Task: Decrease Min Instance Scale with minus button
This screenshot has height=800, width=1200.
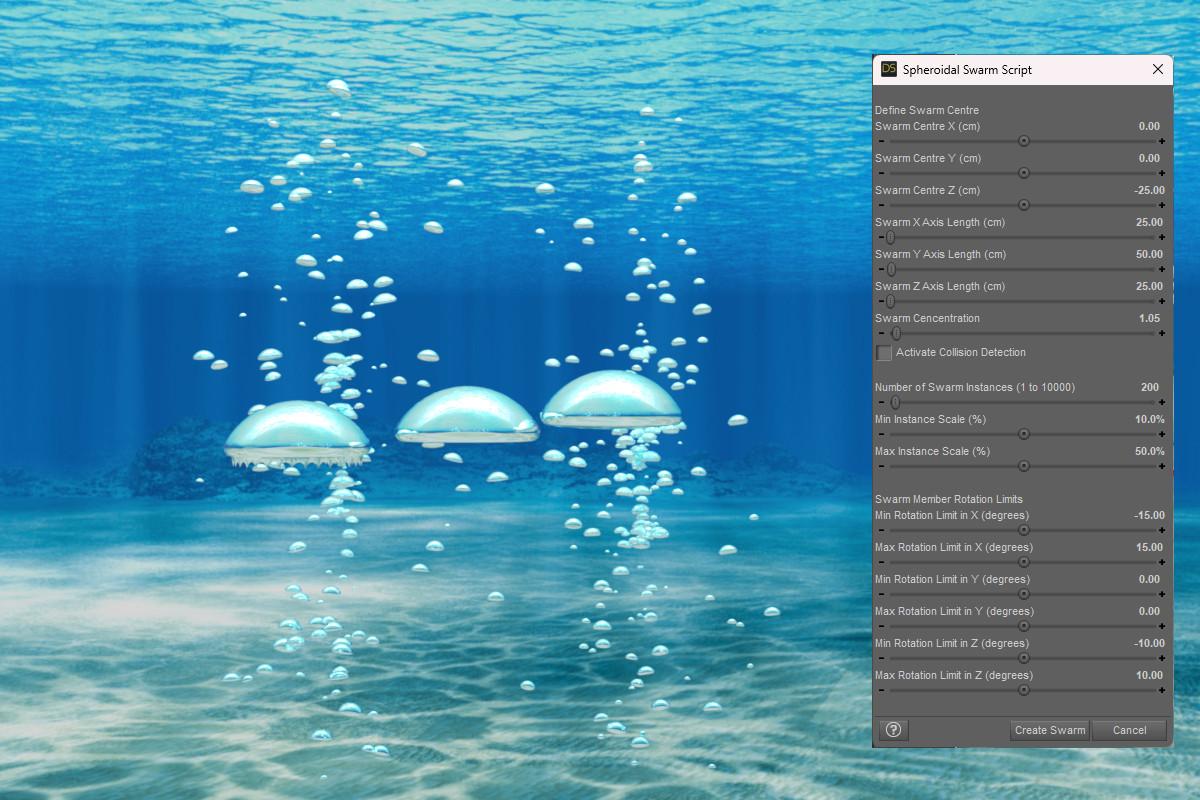Action: [x=881, y=434]
